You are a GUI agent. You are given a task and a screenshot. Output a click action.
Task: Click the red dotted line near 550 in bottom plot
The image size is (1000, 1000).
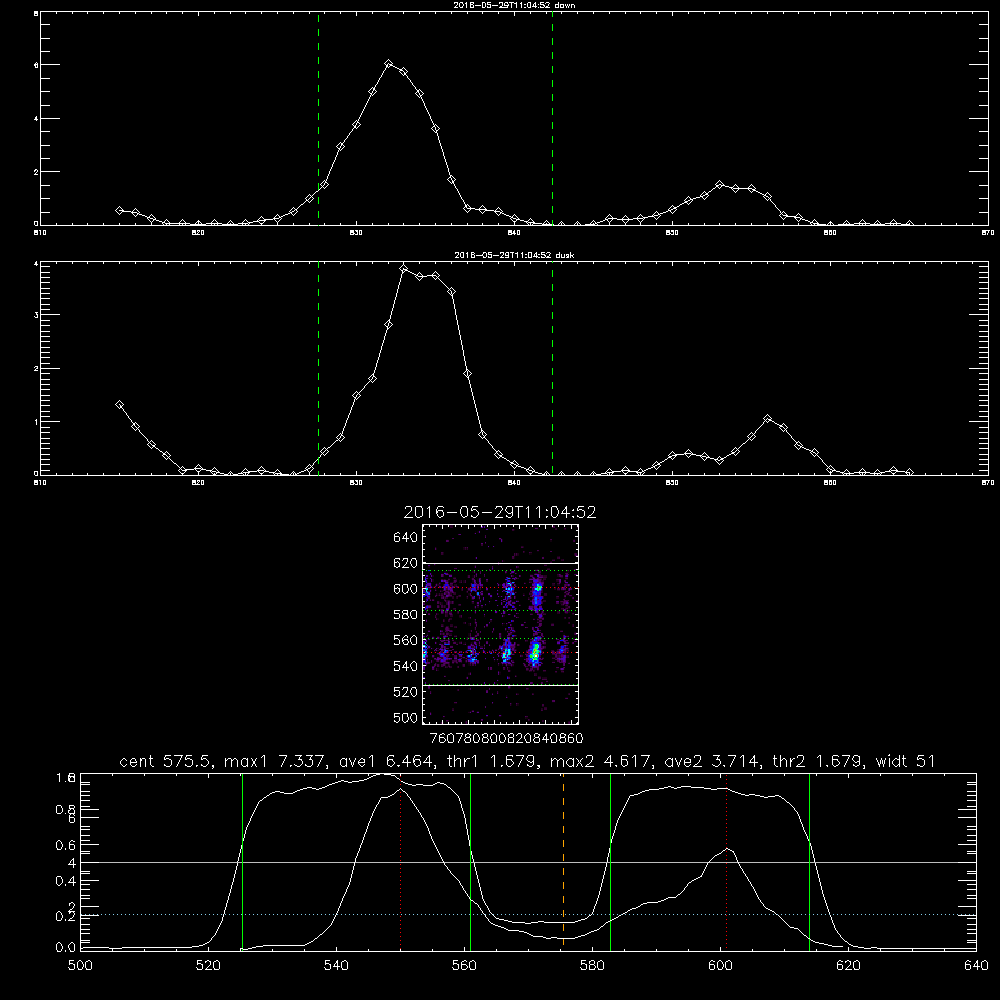click(x=401, y=862)
